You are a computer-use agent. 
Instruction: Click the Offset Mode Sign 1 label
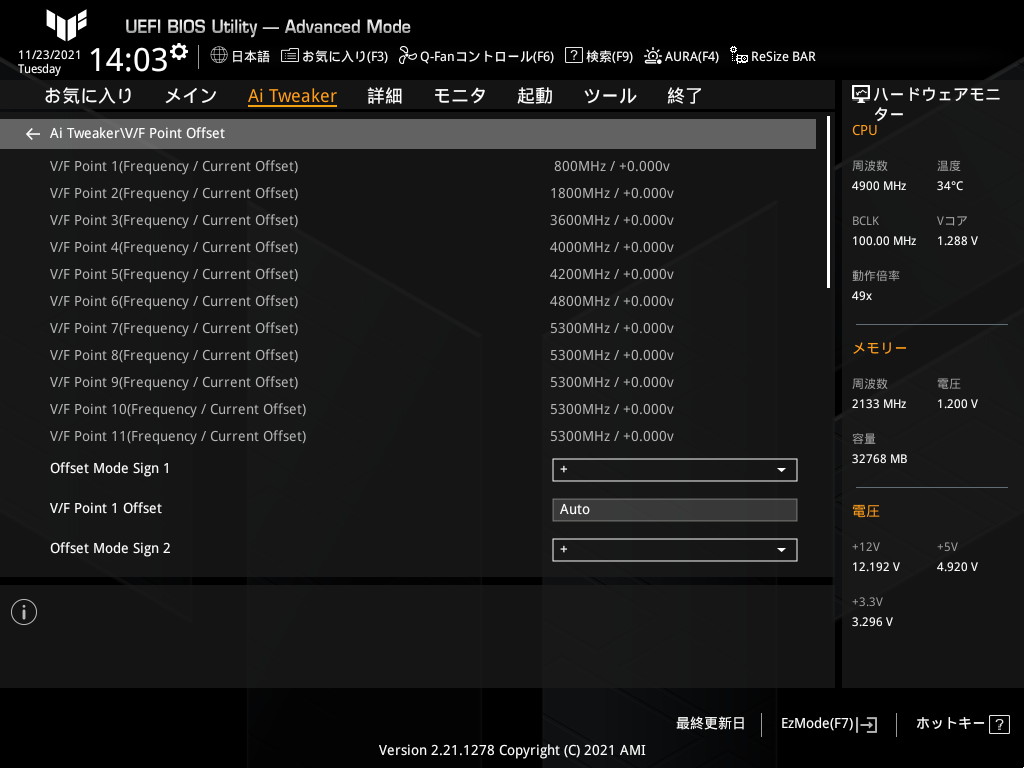[x=110, y=469]
